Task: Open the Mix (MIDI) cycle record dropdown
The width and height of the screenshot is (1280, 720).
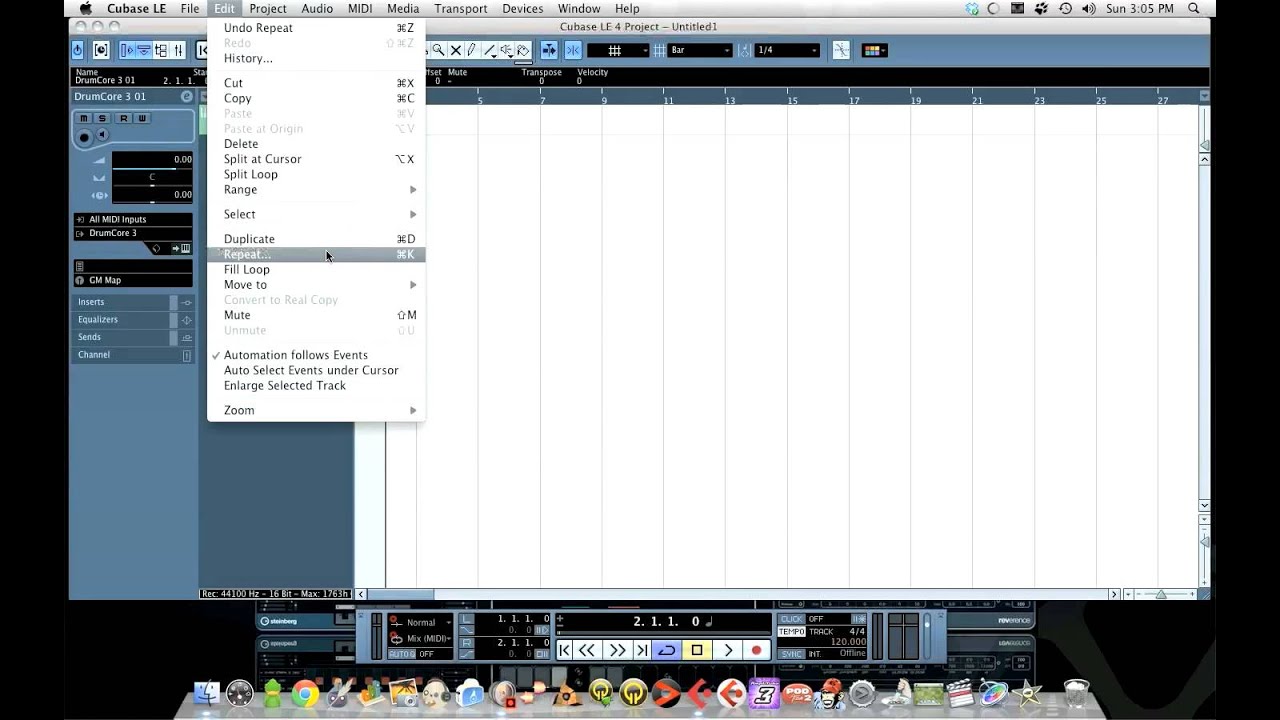Action: [421, 638]
